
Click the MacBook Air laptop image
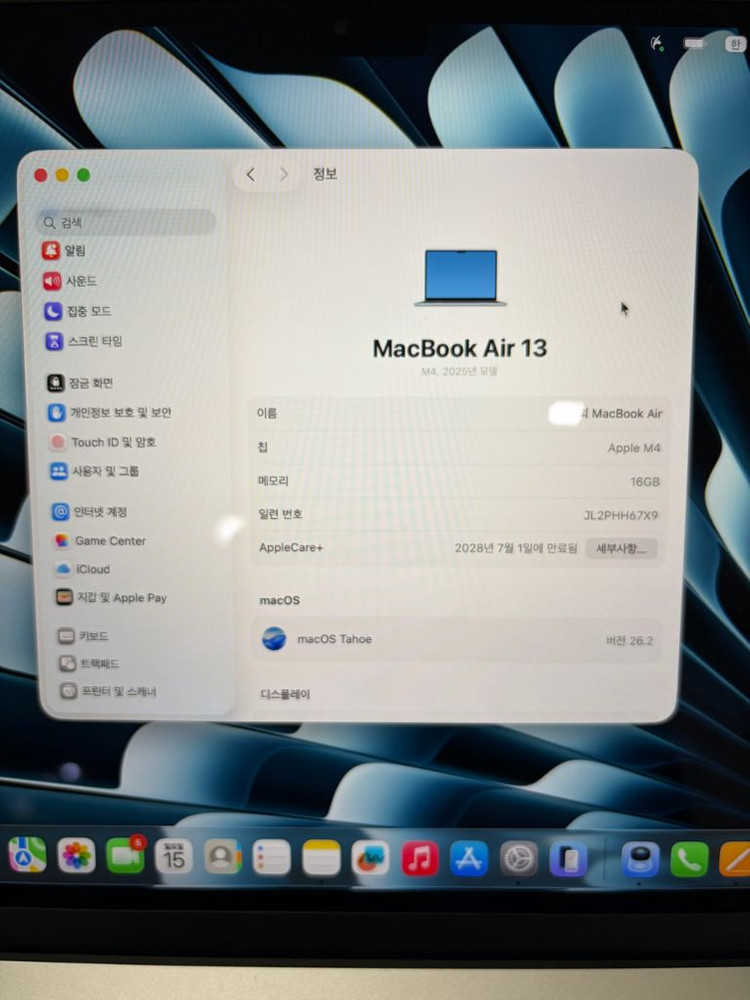click(x=460, y=277)
